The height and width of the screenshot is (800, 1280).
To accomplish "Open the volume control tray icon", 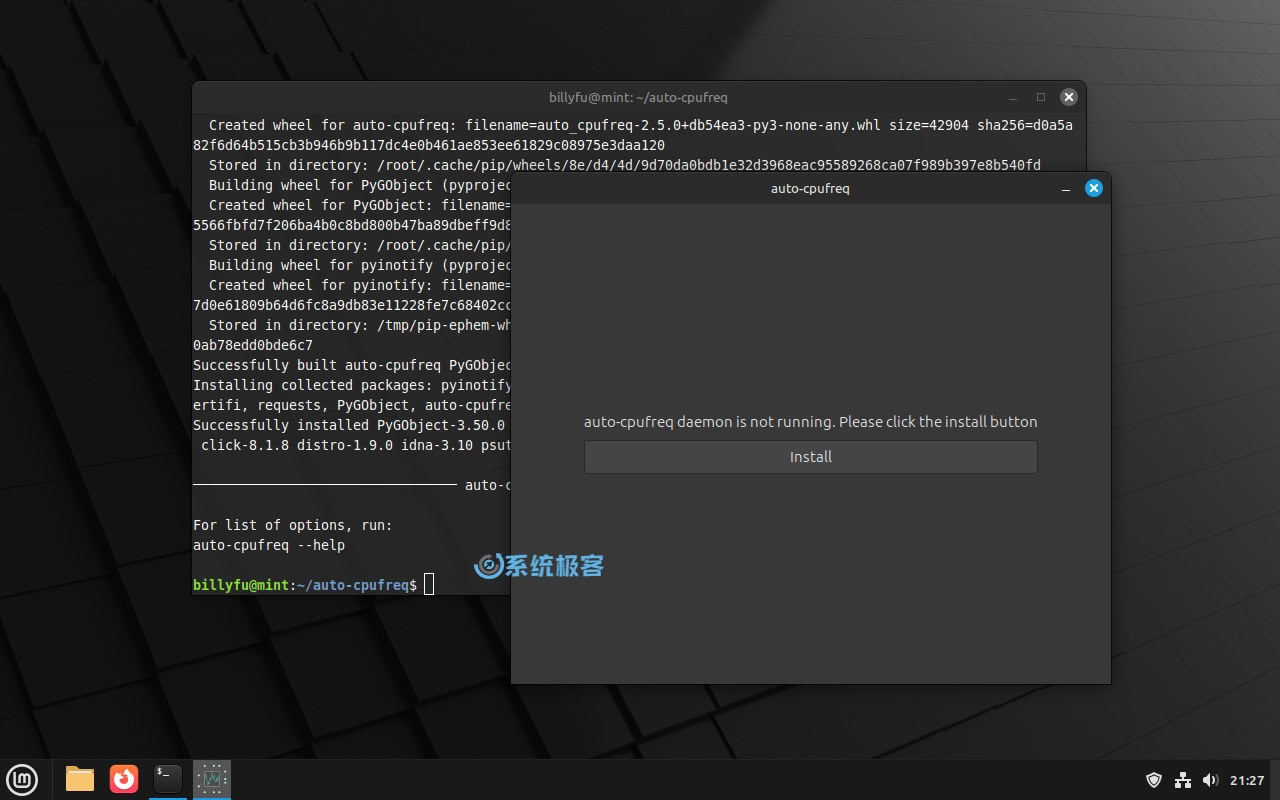I will click(x=1210, y=780).
